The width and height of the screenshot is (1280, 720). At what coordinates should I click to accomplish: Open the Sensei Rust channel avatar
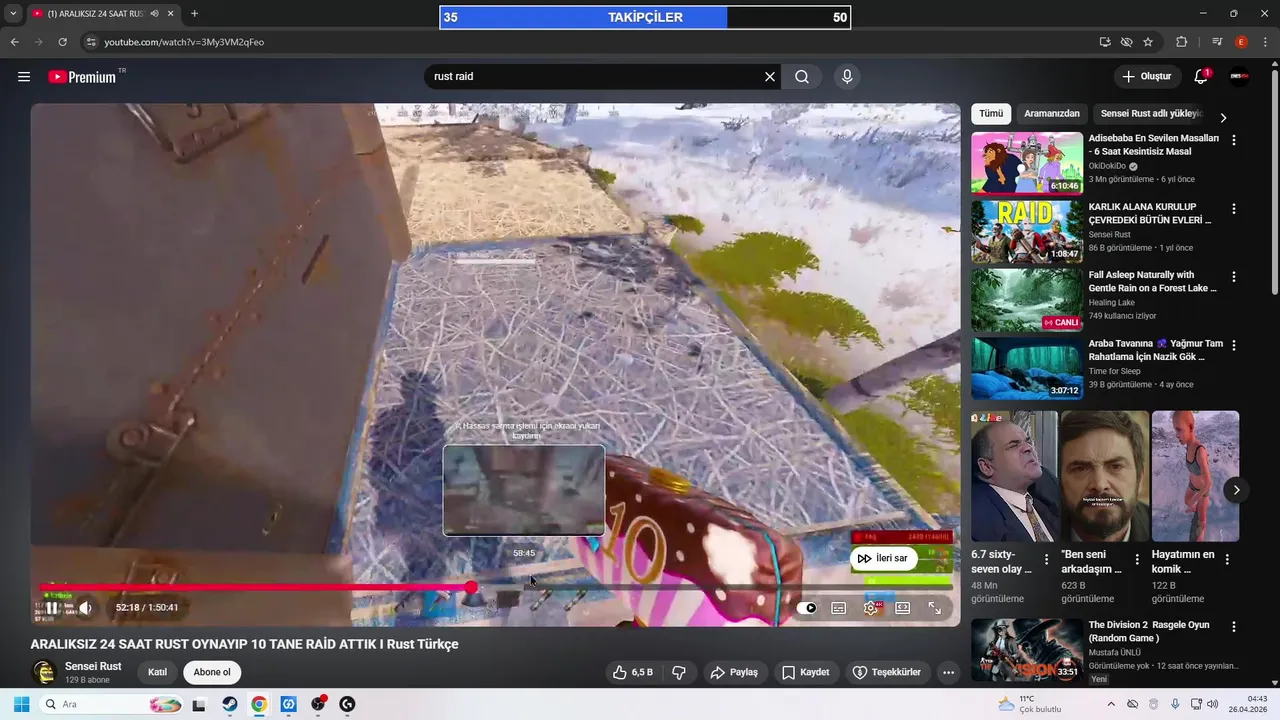click(x=43, y=672)
